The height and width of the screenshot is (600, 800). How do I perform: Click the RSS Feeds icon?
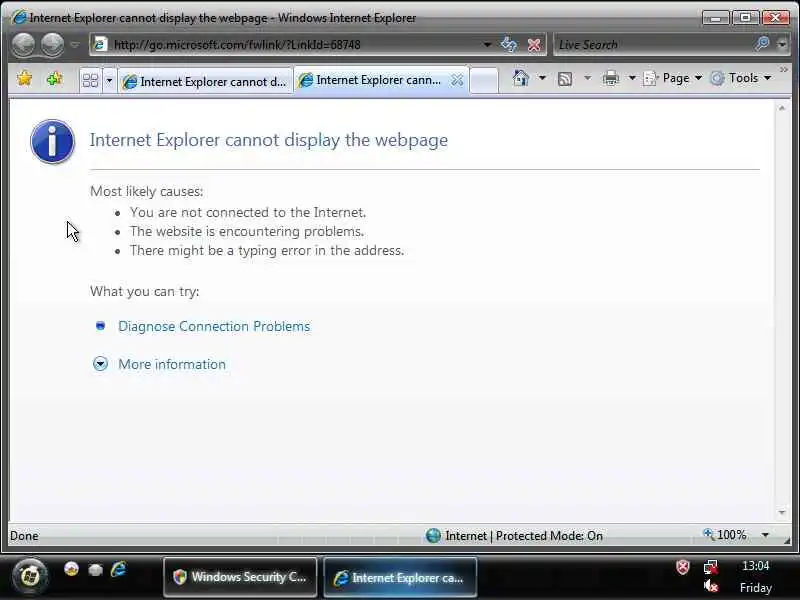[x=565, y=79]
